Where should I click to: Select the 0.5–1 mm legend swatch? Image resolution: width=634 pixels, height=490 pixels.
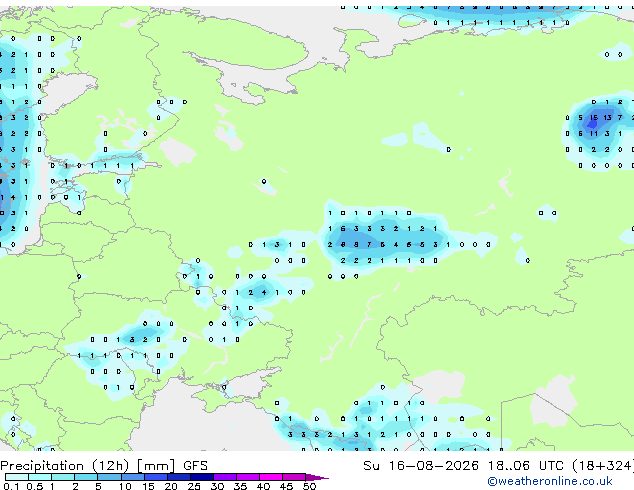[x=40, y=477]
